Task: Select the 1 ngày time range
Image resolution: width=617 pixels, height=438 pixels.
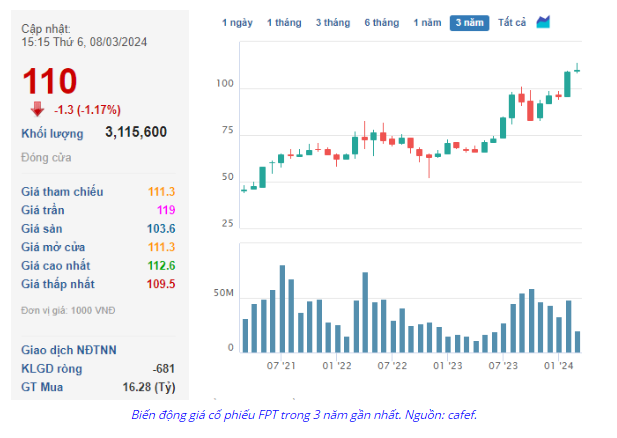Action: coord(237,22)
